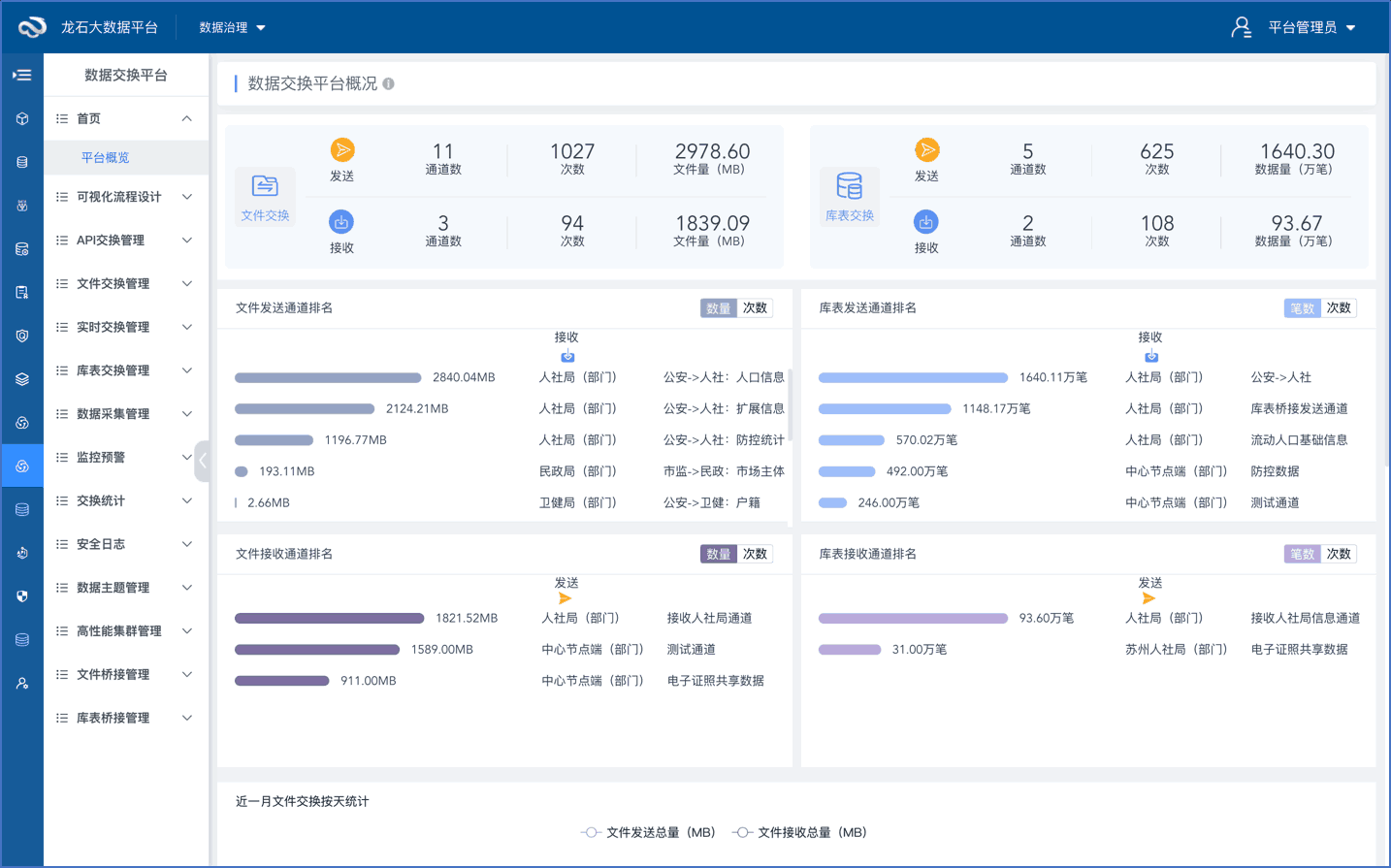Toggle the sidebar collapse hamburger icon
This screenshot has height=868, width=1391.
21,75
